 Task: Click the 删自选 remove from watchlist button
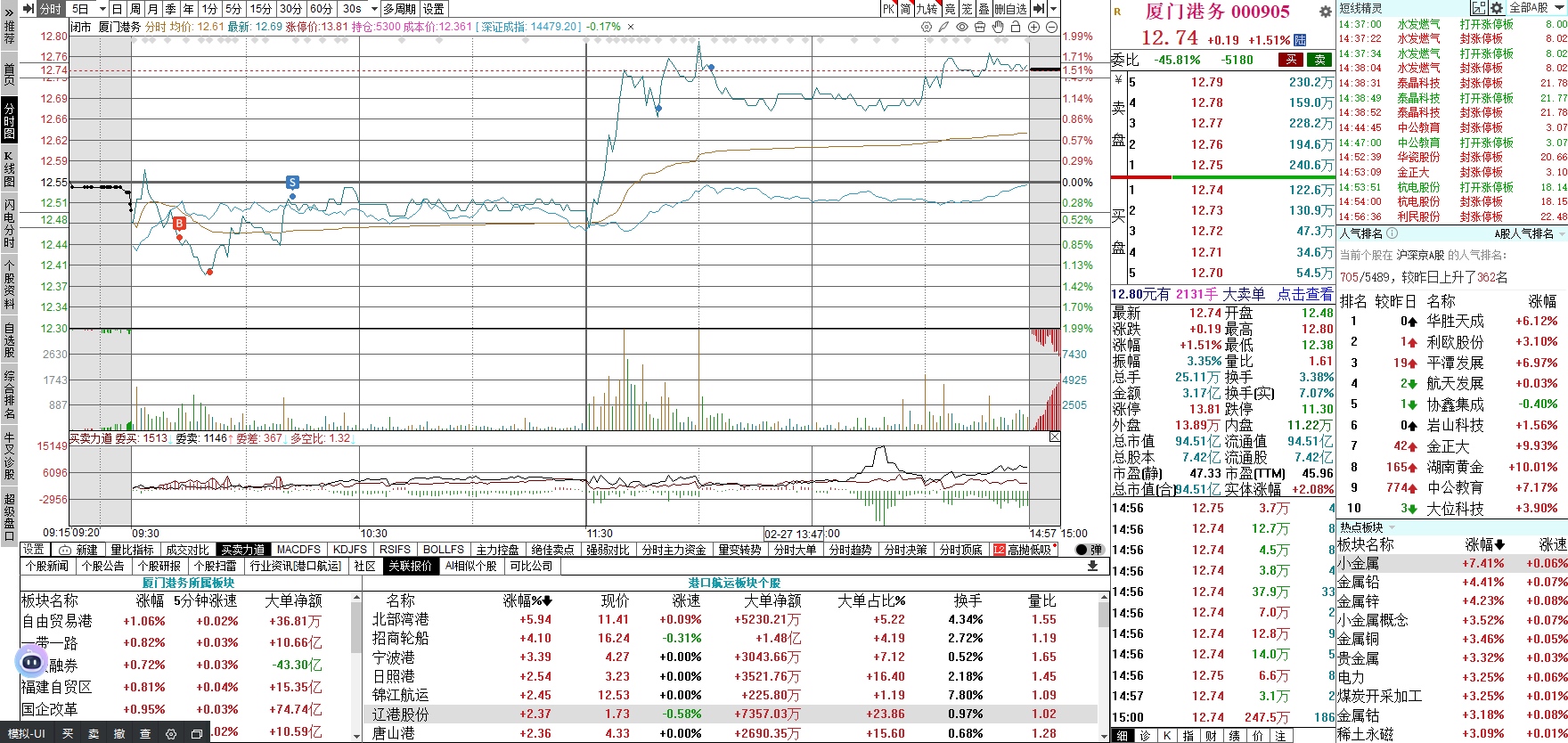point(1010,9)
